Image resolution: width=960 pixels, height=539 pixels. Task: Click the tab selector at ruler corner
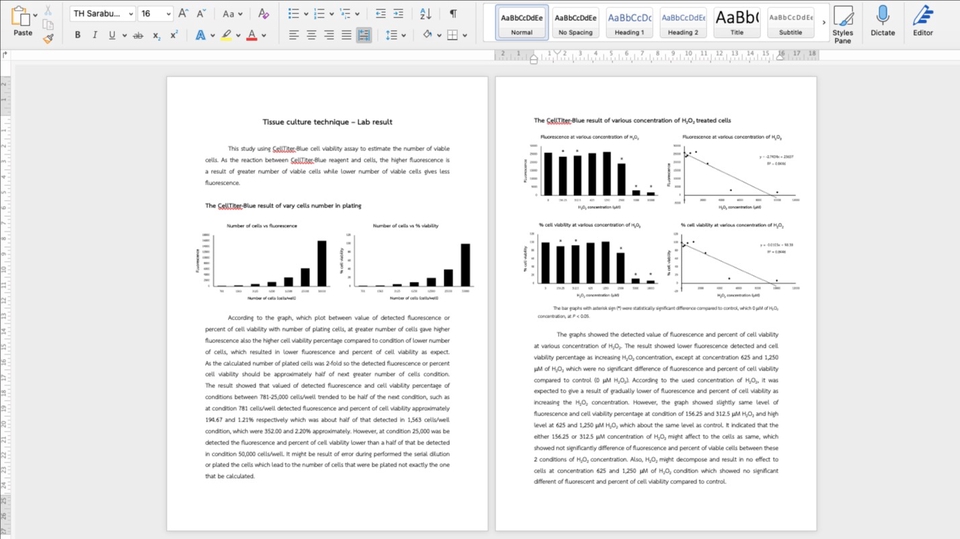5,55
